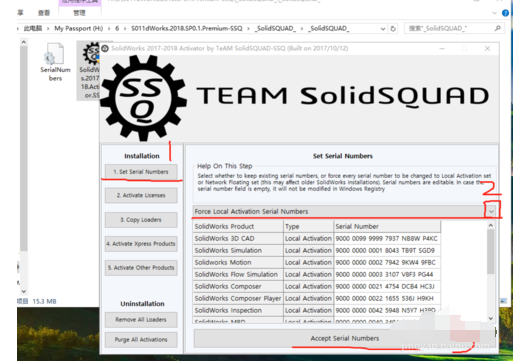The height and width of the screenshot is (361, 513).
Task: Click the SolidWorks Inspection serial number cell
Action: [387, 311]
